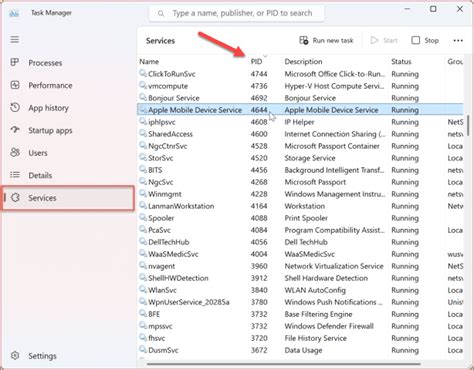Click the Stop service button
Viewport: 474px width, 370px height.
click(x=425, y=41)
